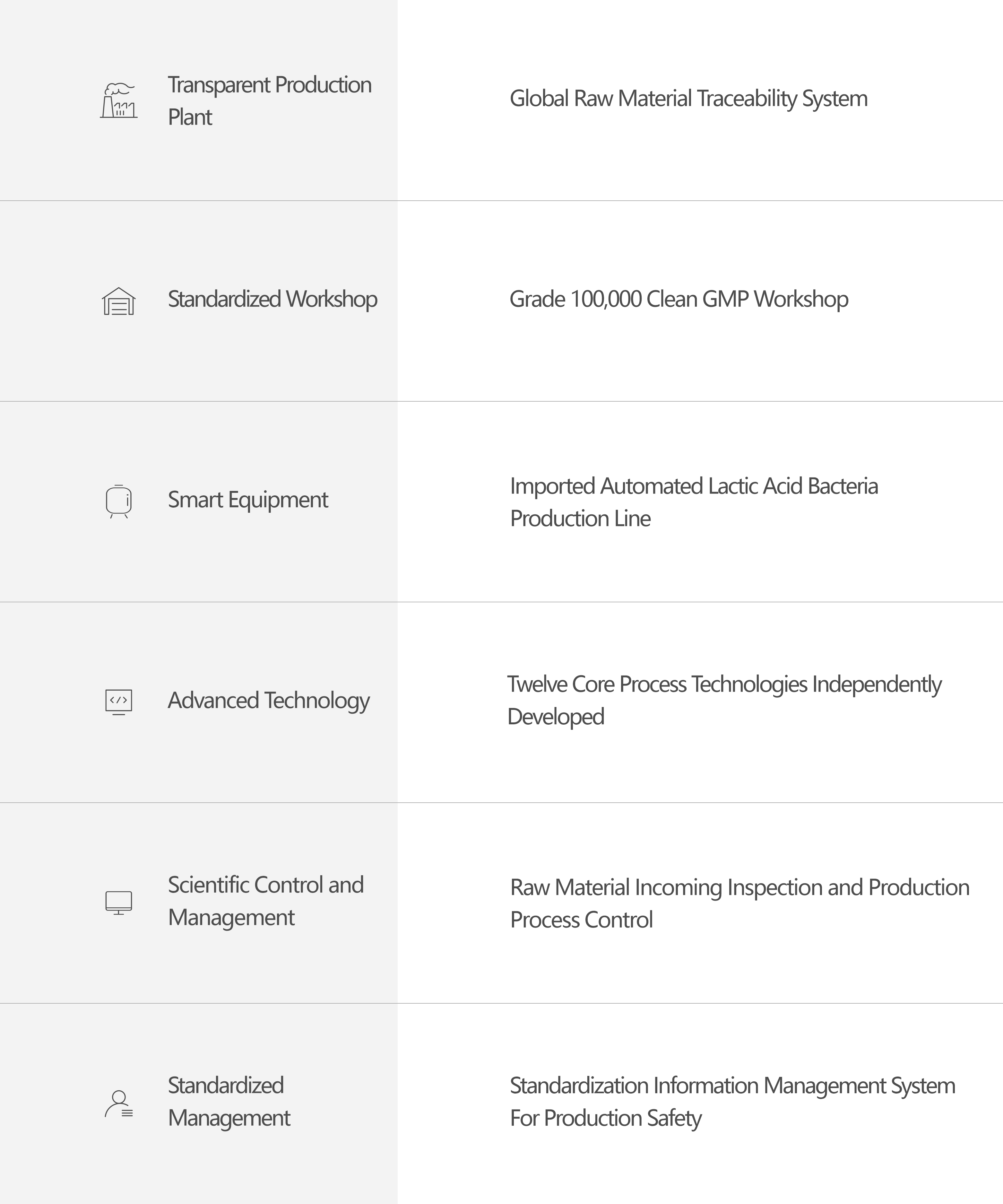Select Scientific Control and Management label
This screenshot has width=1003, height=1204.
pyautogui.click(x=265, y=901)
